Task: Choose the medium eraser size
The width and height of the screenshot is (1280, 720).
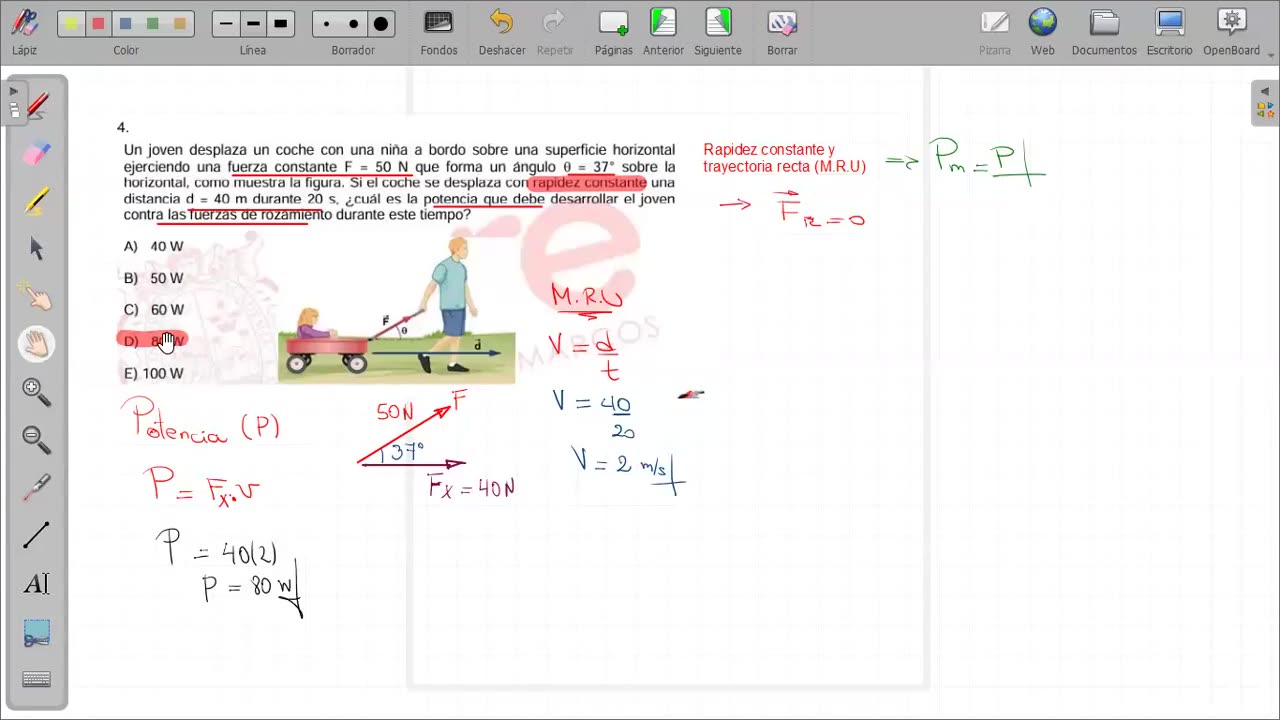Action: 353,24
